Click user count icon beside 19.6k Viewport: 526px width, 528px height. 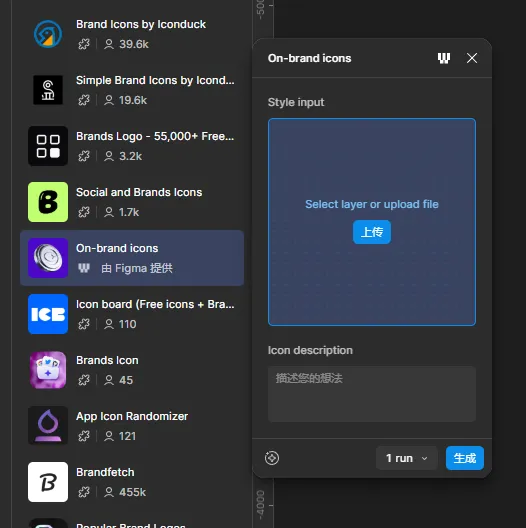click(x=109, y=100)
